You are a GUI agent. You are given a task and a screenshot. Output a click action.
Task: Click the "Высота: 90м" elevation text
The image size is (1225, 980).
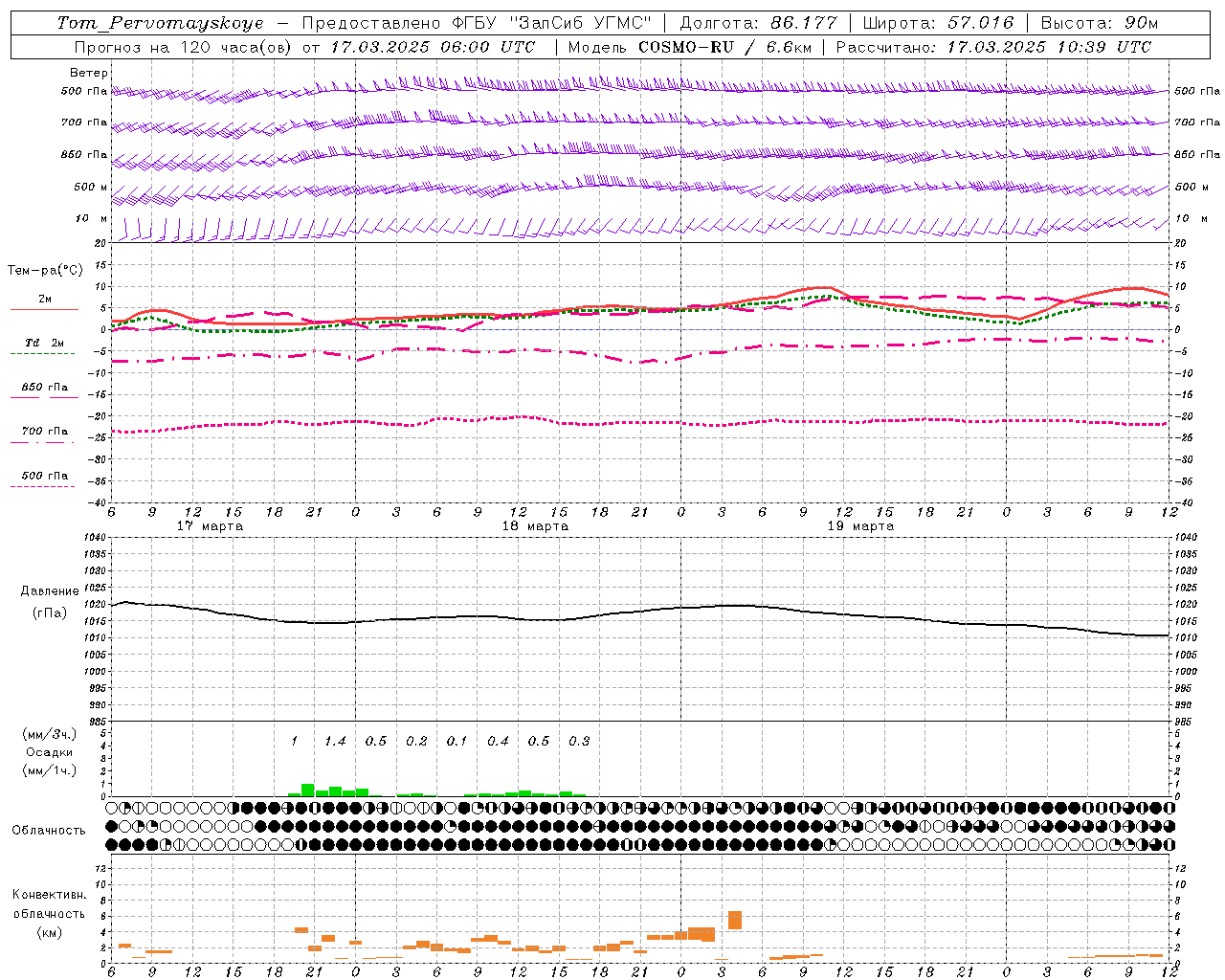1099,23
